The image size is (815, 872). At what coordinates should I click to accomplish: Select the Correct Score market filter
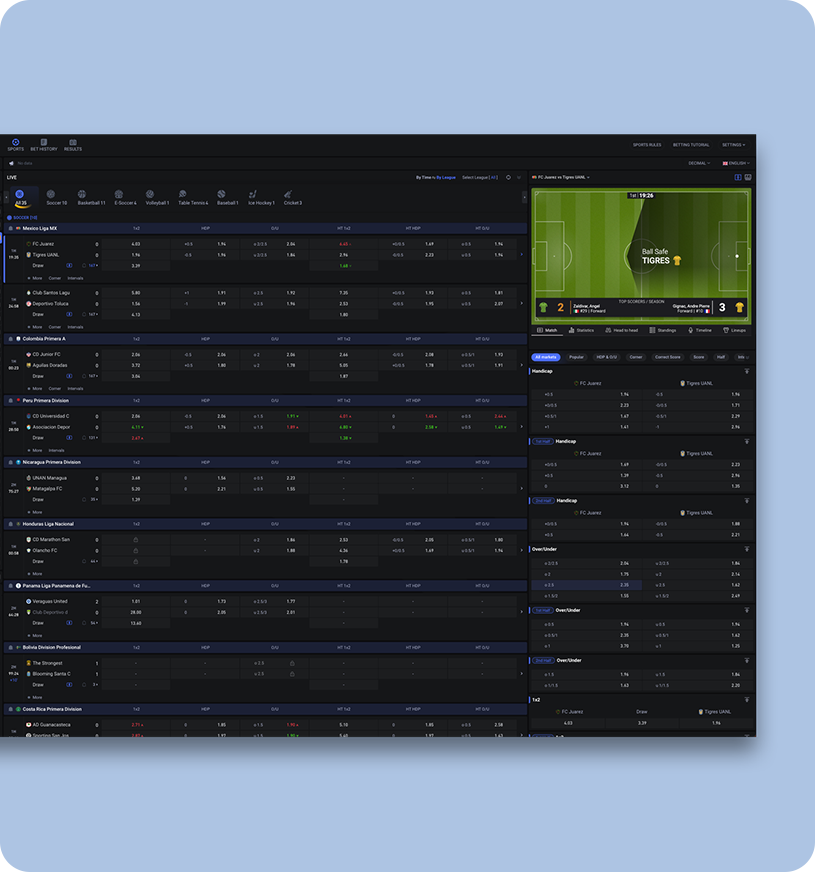(x=668, y=357)
